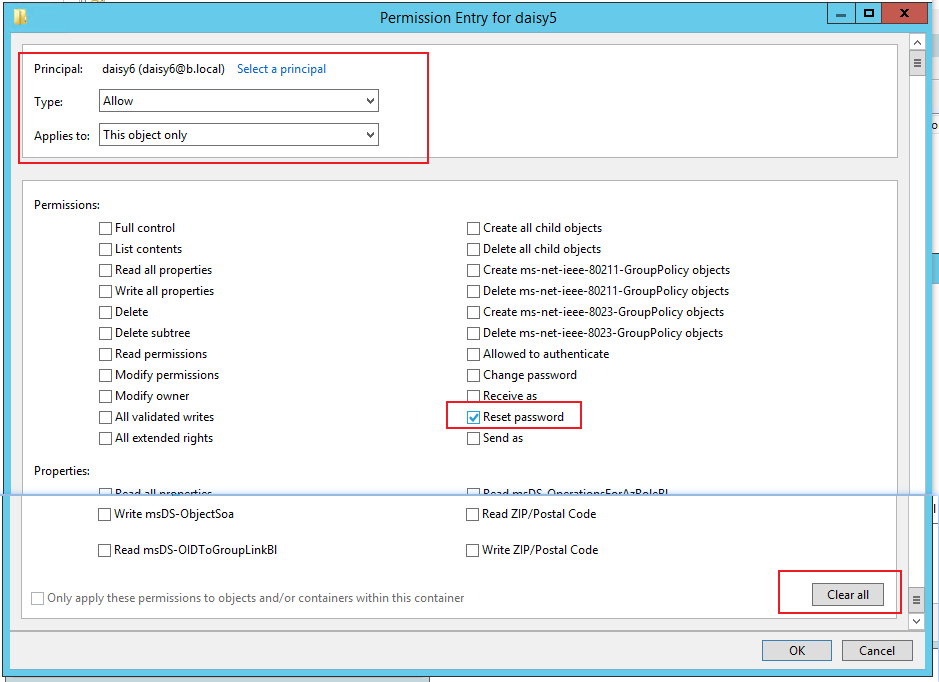Check the Send as permission
This screenshot has width=939, height=682.
pos(472,437)
